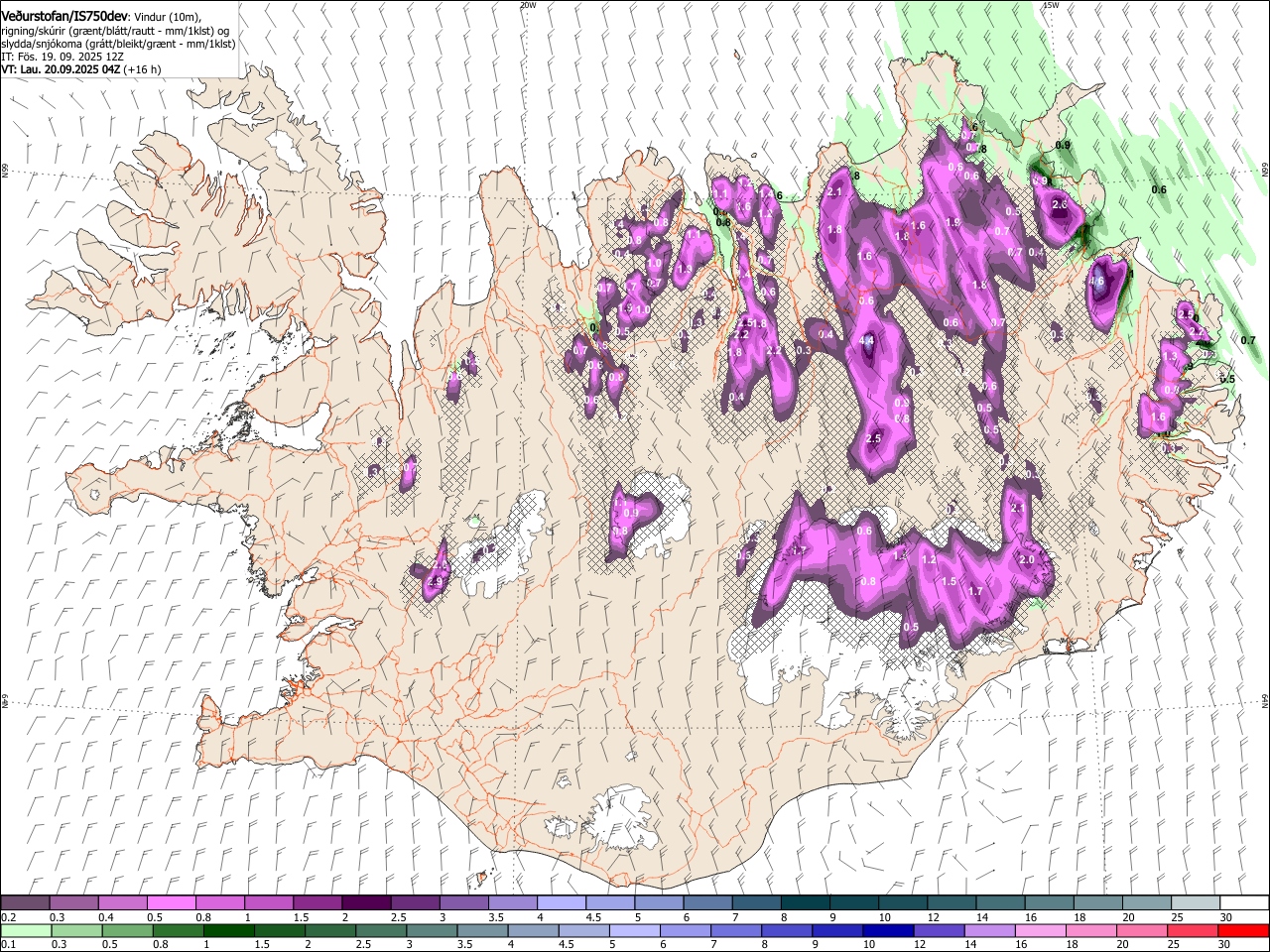
Task: Select the "IT: Fös. 19. 09. 2025 12Z" line
Action: (63, 57)
